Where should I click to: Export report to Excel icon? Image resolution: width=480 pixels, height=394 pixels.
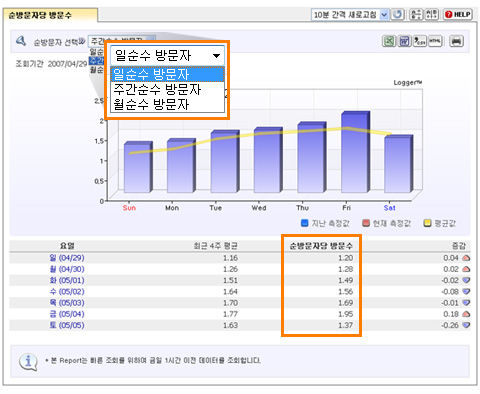(389, 41)
